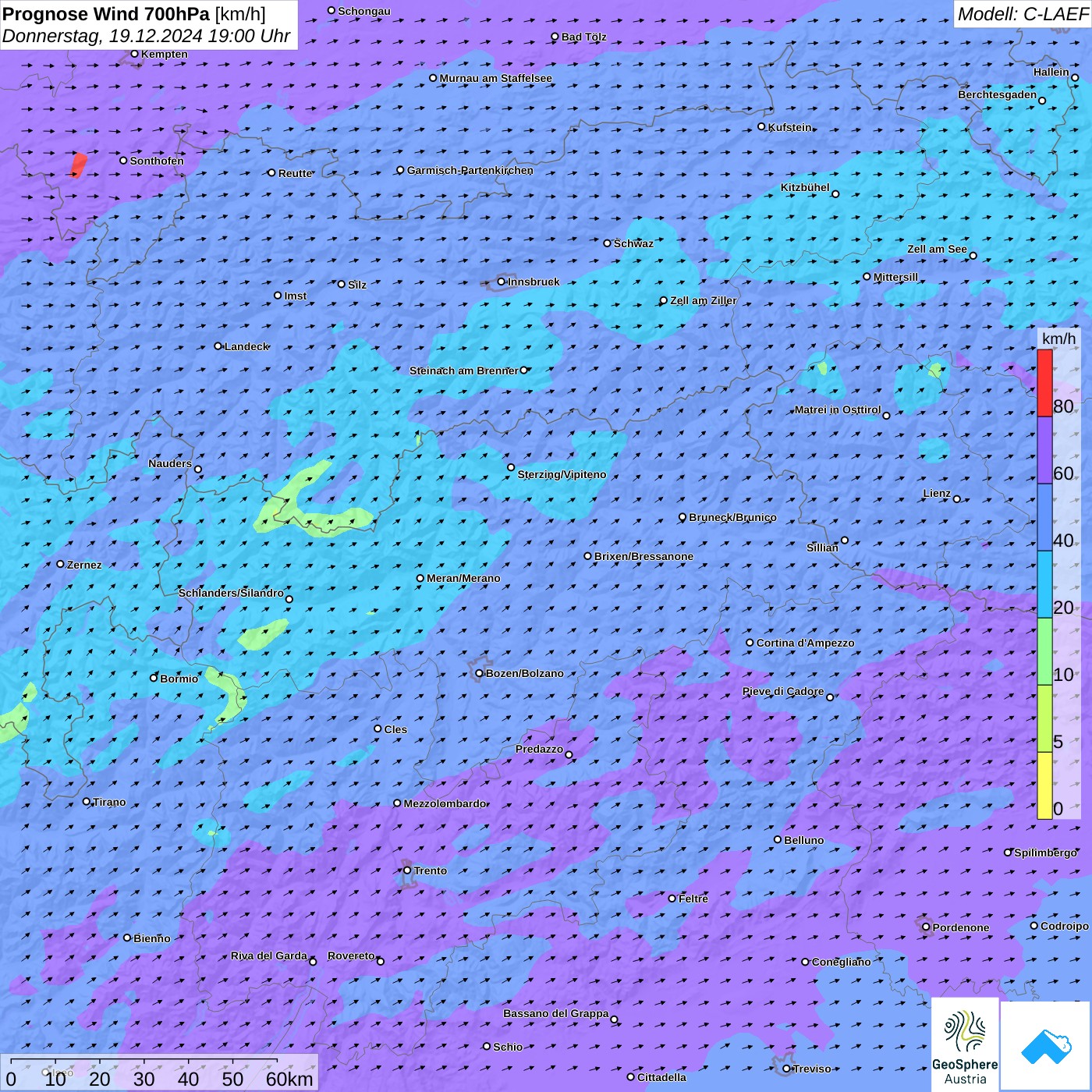Click the 'Mittersill' label

(x=895, y=277)
